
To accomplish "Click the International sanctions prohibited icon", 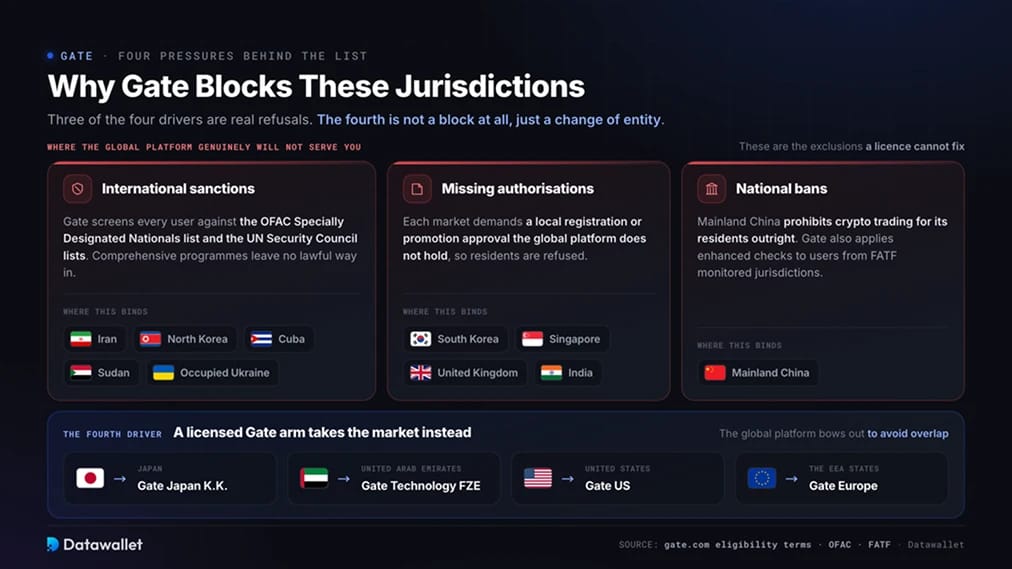I will [77, 189].
